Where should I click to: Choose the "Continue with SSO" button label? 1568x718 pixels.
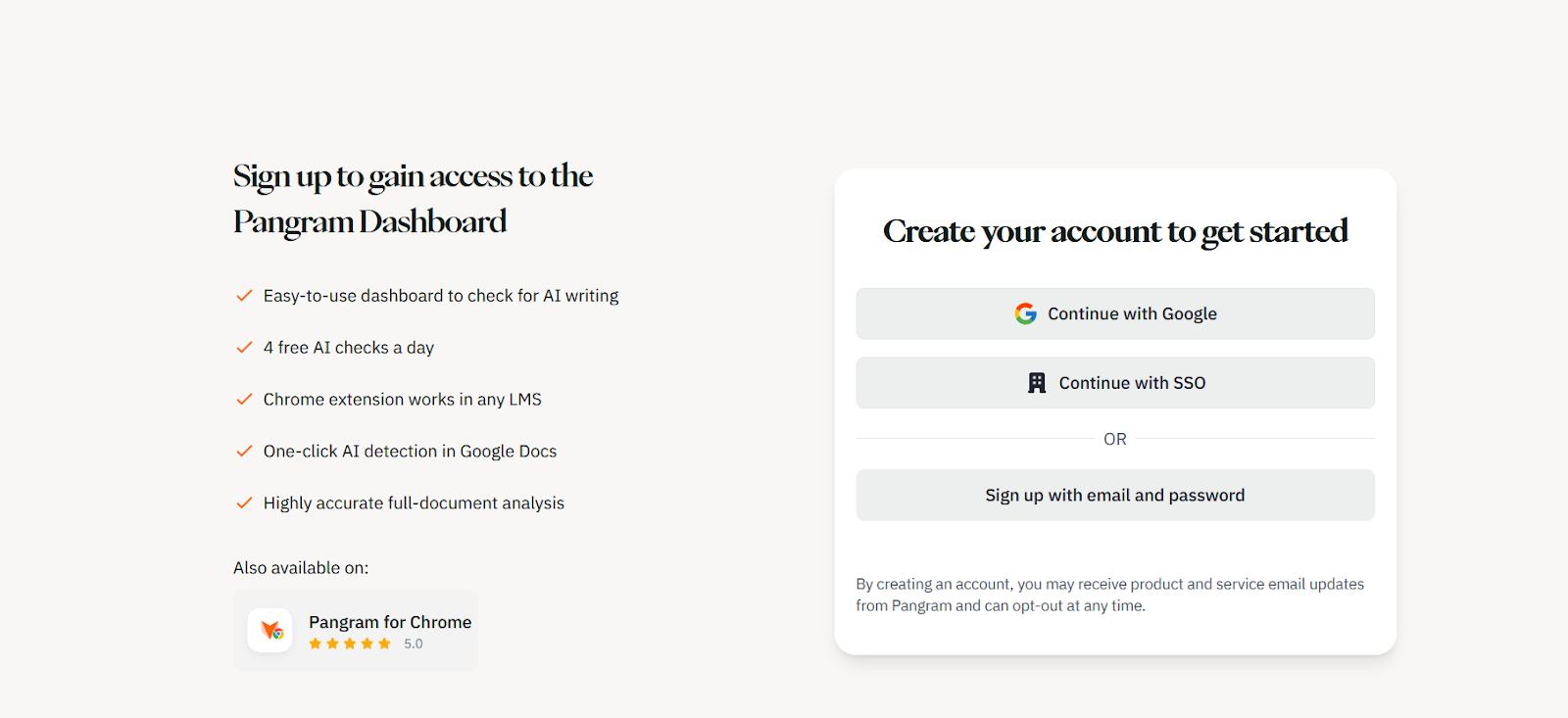[1132, 383]
